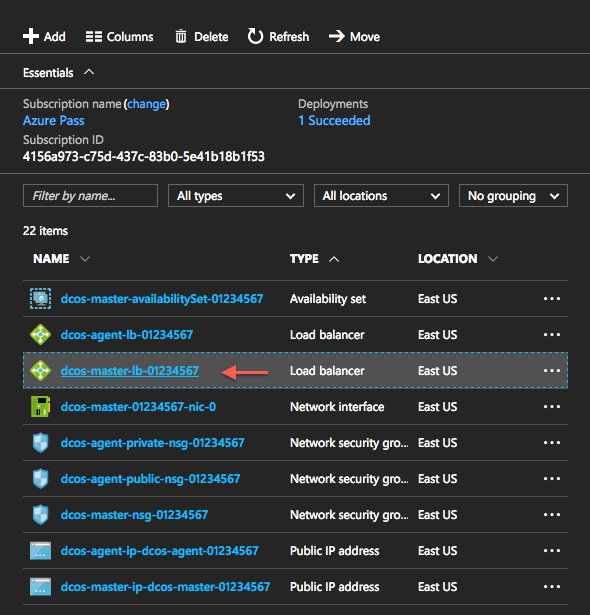
Task: Open more options for dcos-master-lb-01234567 row
Action: point(552,371)
